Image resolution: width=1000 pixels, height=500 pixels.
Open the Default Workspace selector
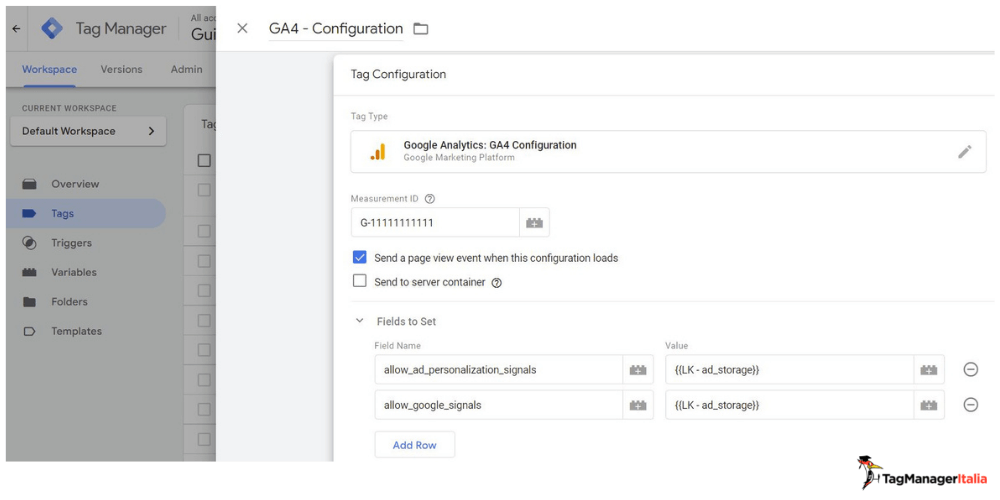tap(89, 131)
